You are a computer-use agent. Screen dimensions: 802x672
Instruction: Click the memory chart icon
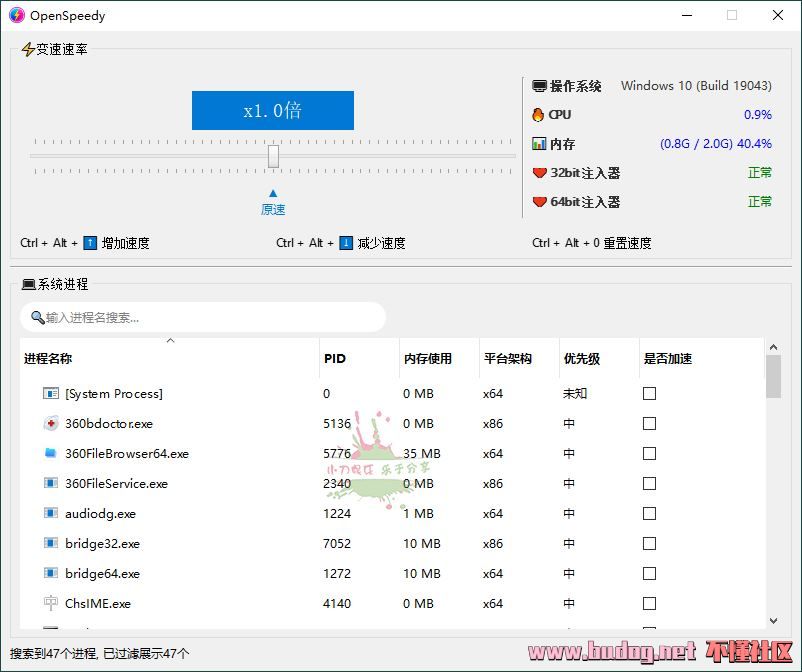coord(539,144)
